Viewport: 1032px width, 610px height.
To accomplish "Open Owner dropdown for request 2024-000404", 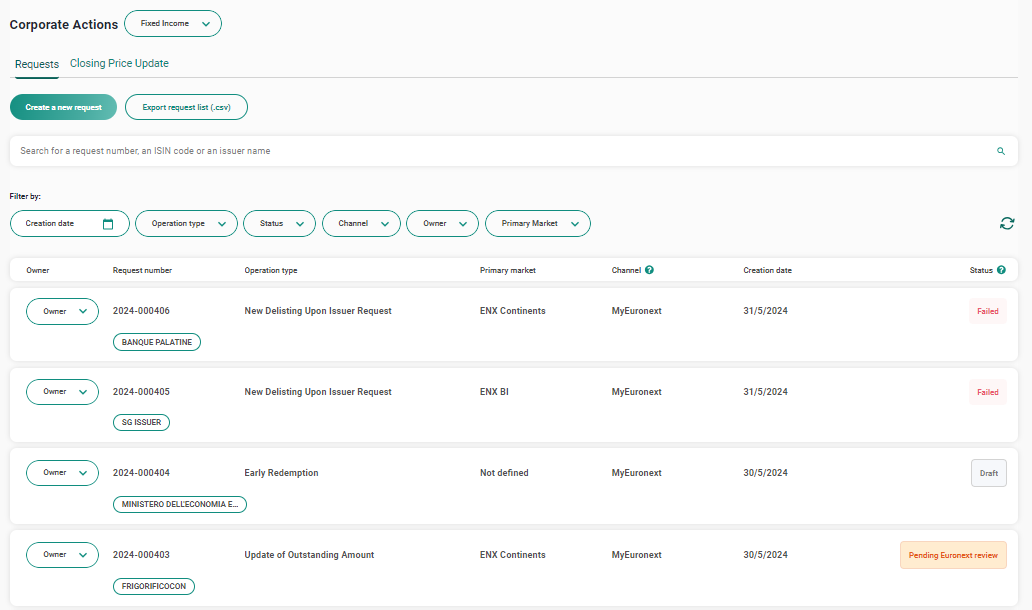I will [x=63, y=473].
